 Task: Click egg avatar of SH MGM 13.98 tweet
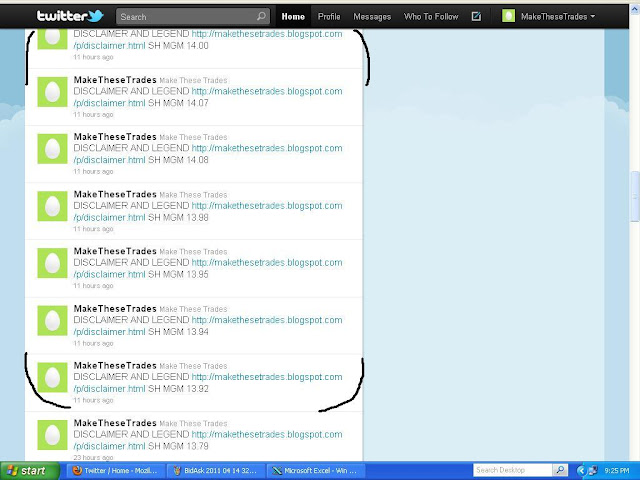(x=52, y=206)
